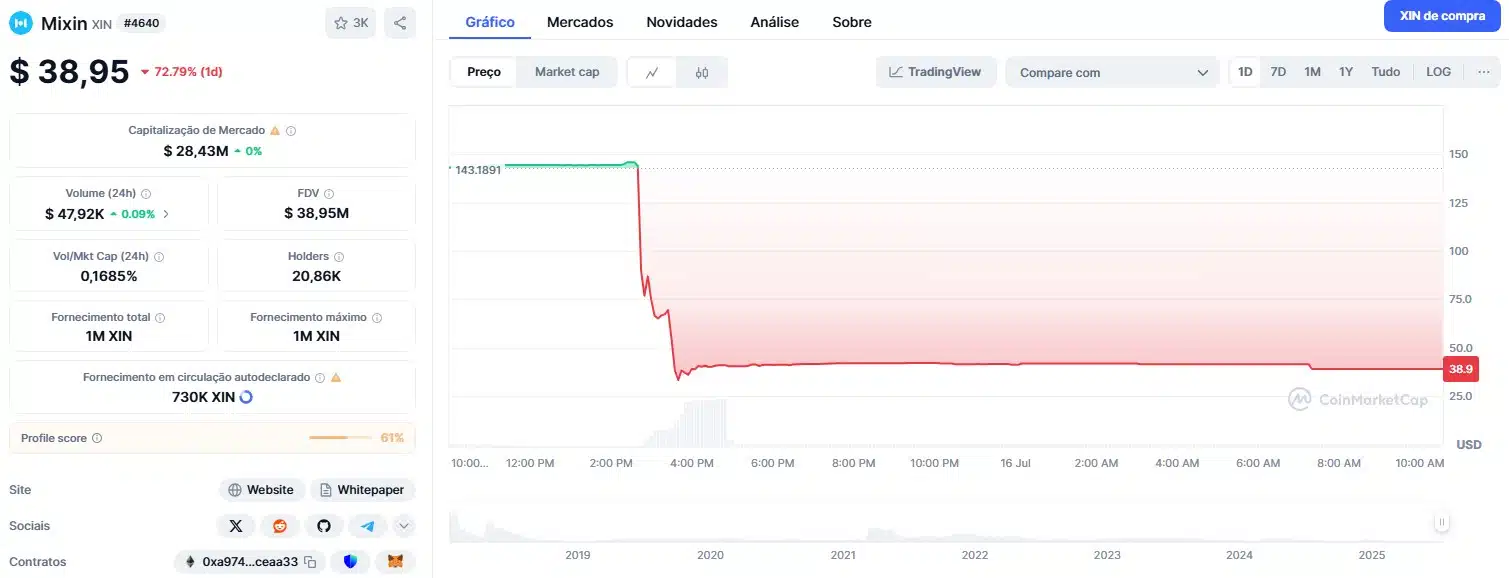Click the #4640 rank badge
The height and width of the screenshot is (578, 1509).
pyautogui.click(x=141, y=23)
